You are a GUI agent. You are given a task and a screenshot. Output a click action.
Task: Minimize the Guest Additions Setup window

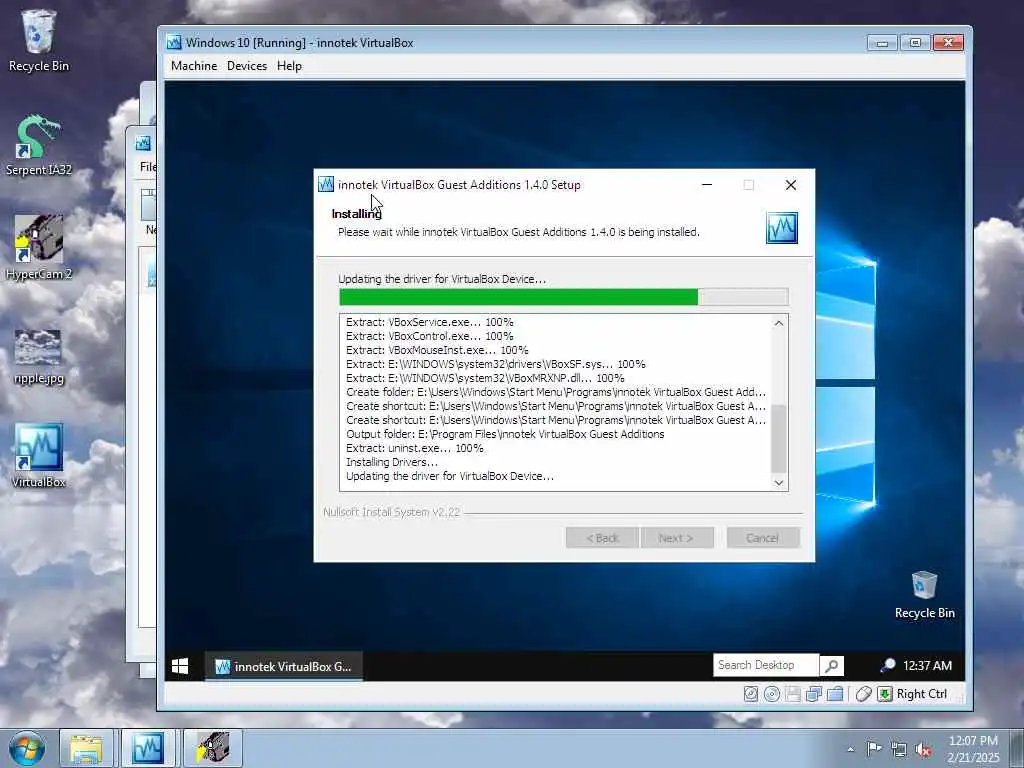(x=707, y=185)
